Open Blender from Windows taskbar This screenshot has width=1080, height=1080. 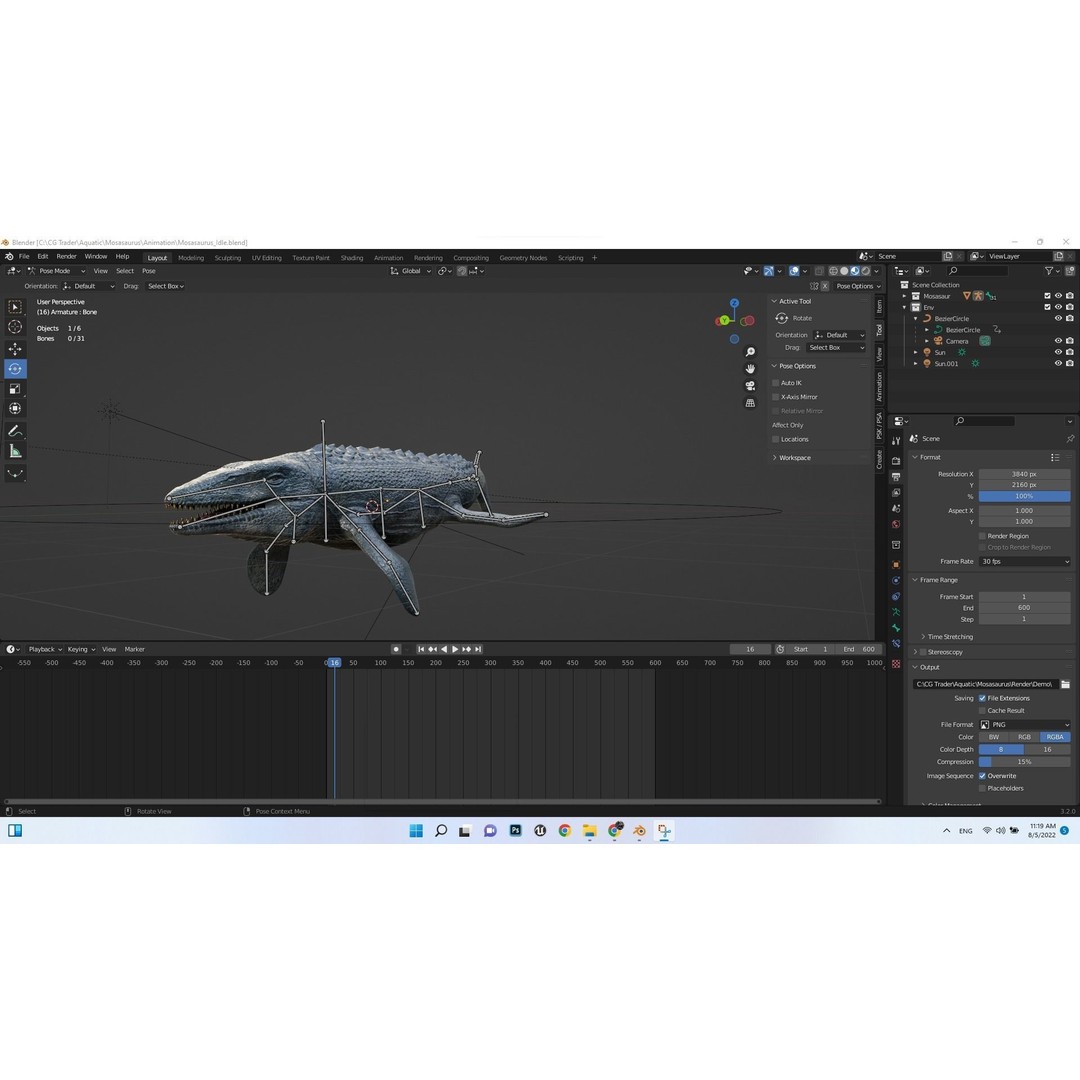(x=639, y=831)
